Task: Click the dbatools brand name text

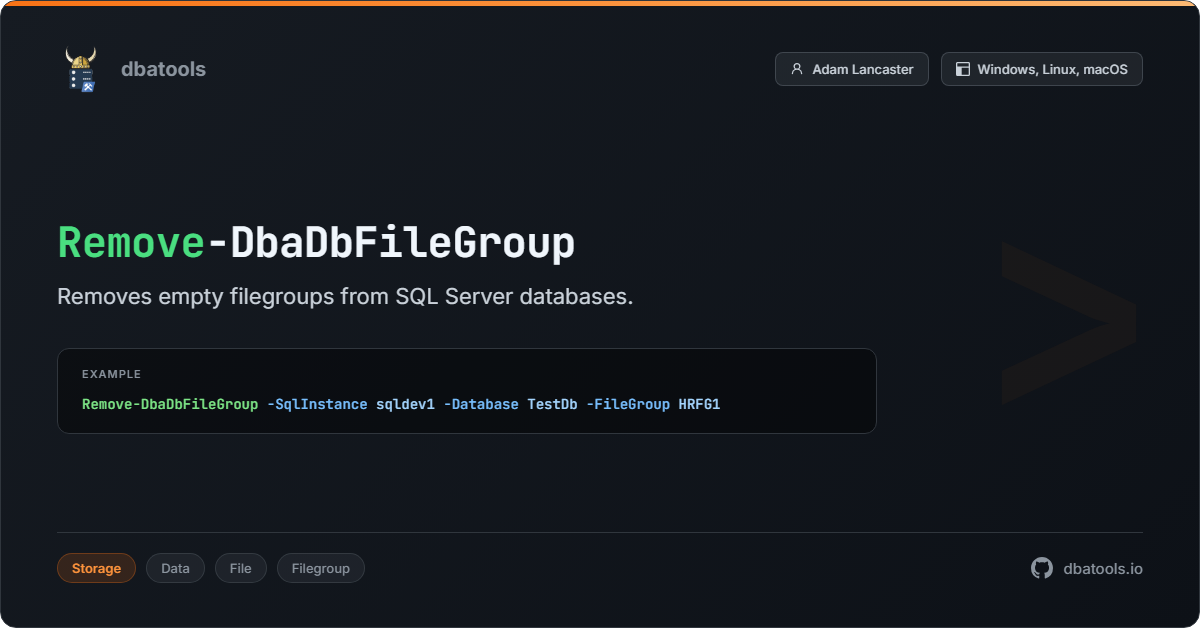Action: click(x=163, y=69)
